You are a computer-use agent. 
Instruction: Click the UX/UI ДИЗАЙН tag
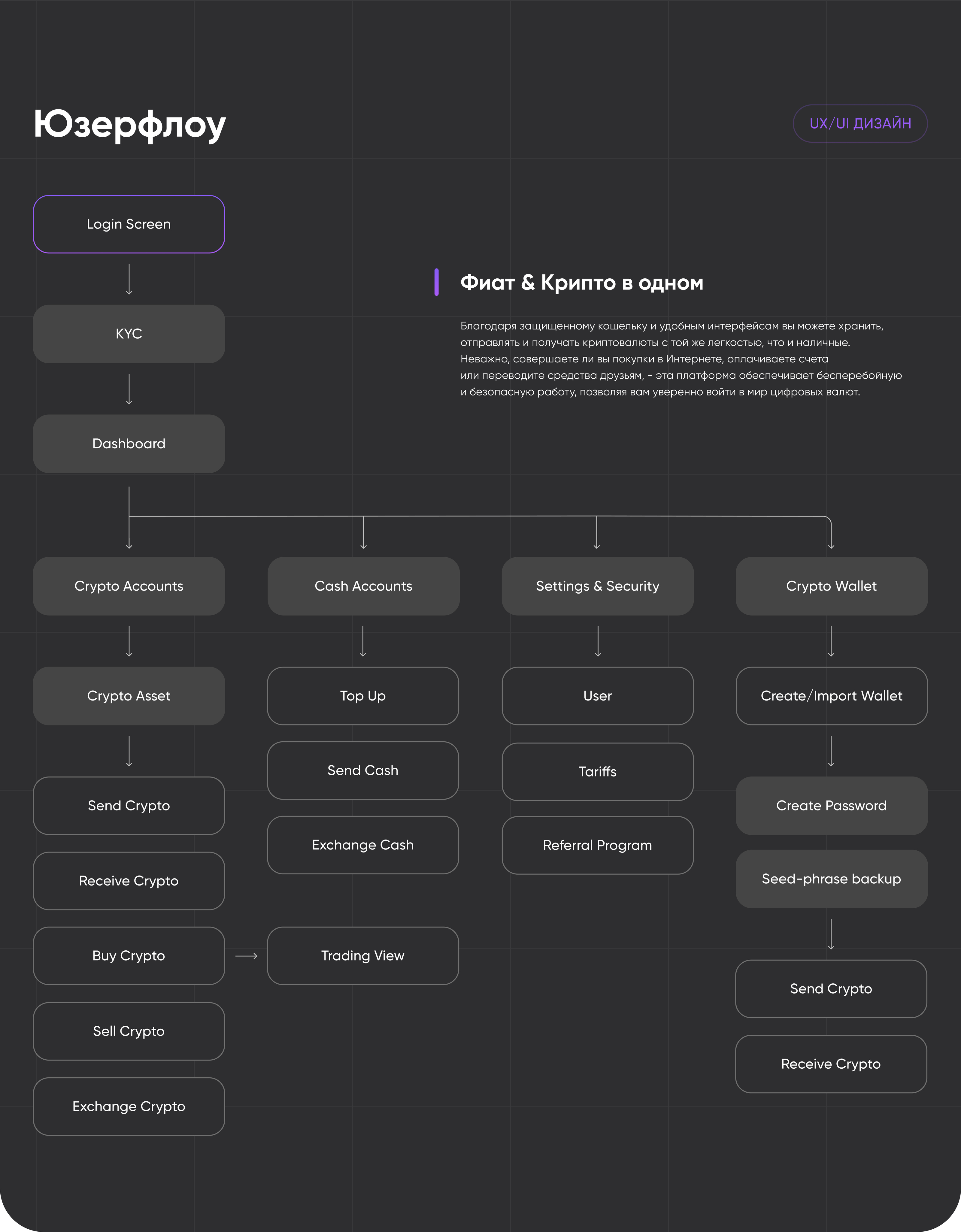point(859,123)
